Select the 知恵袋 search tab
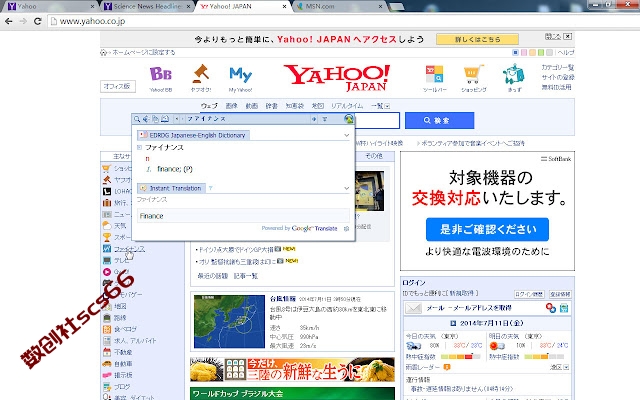The width and height of the screenshot is (640, 400). 294,106
